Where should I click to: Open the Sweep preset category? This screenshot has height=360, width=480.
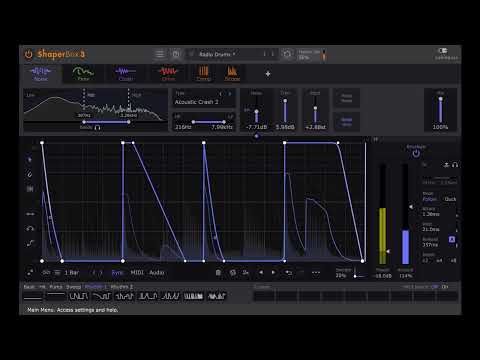(x=73, y=287)
